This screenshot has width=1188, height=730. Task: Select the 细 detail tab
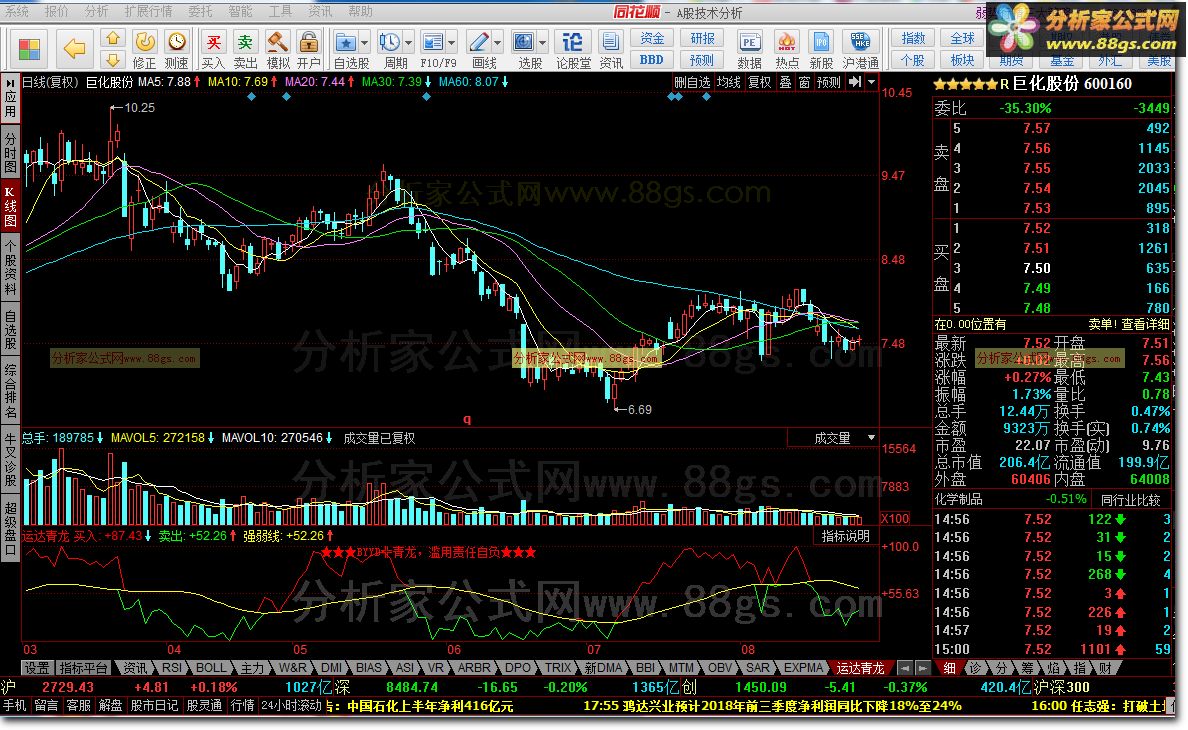click(949, 668)
